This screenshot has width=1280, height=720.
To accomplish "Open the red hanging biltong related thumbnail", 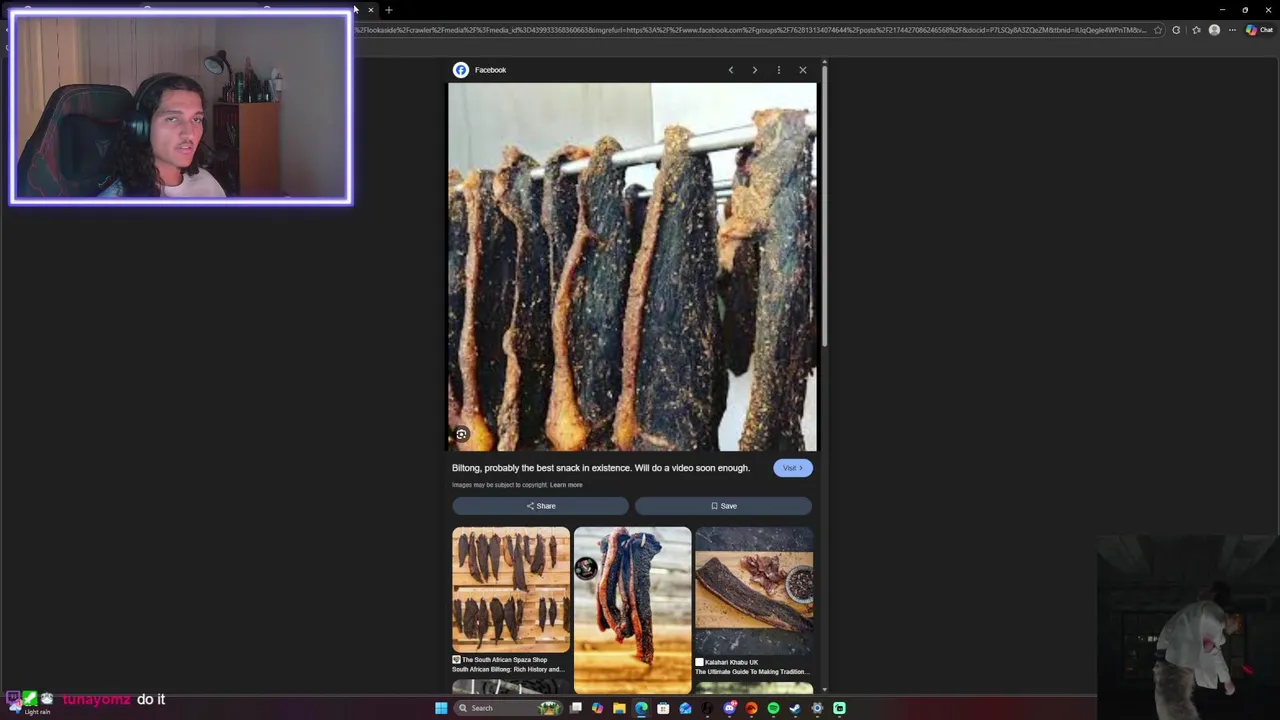I will tap(632, 610).
